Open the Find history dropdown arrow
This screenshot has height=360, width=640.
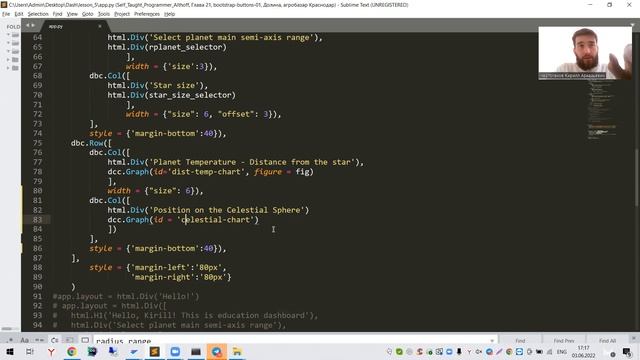click(x=492, y=340)
